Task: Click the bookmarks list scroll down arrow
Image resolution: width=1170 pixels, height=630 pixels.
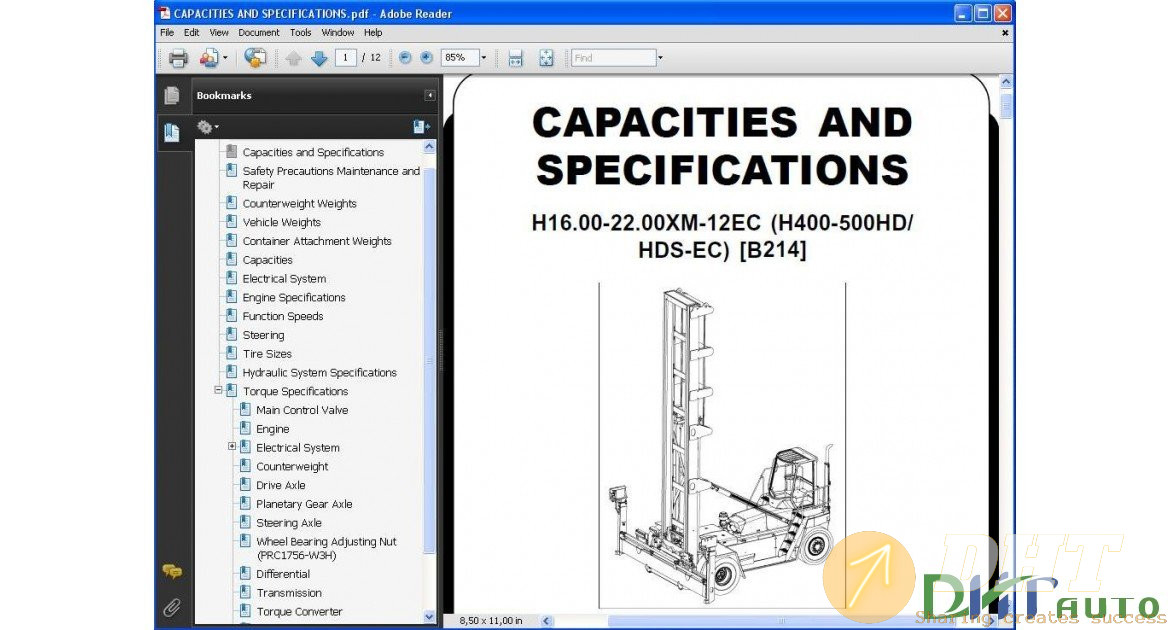Action: click(429, 617)
